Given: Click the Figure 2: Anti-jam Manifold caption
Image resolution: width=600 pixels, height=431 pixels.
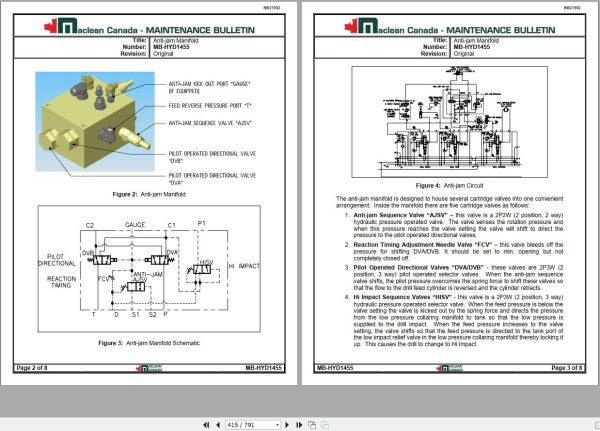Looking at the screenshot, I should click(x=149, y=194).
